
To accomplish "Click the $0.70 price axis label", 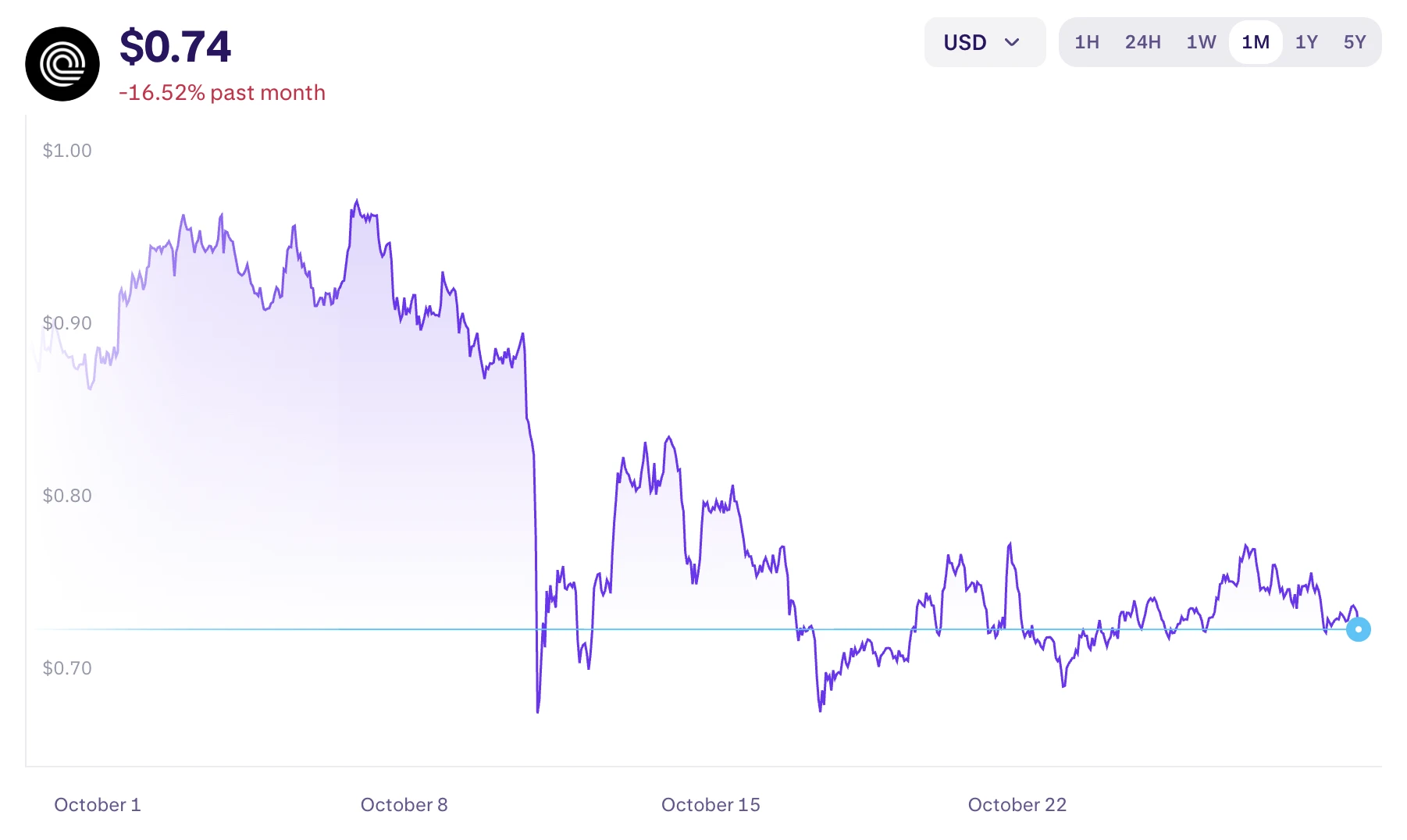I will [x=67, y=668].
